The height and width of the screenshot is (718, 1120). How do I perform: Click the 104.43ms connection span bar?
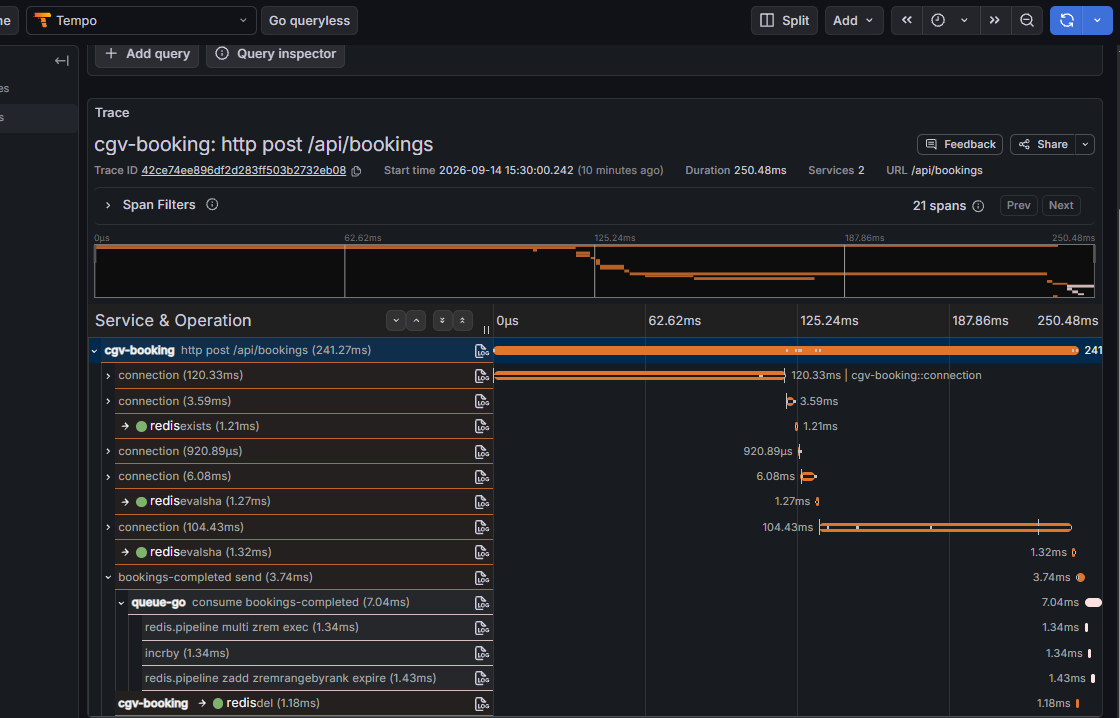(945, 527)
